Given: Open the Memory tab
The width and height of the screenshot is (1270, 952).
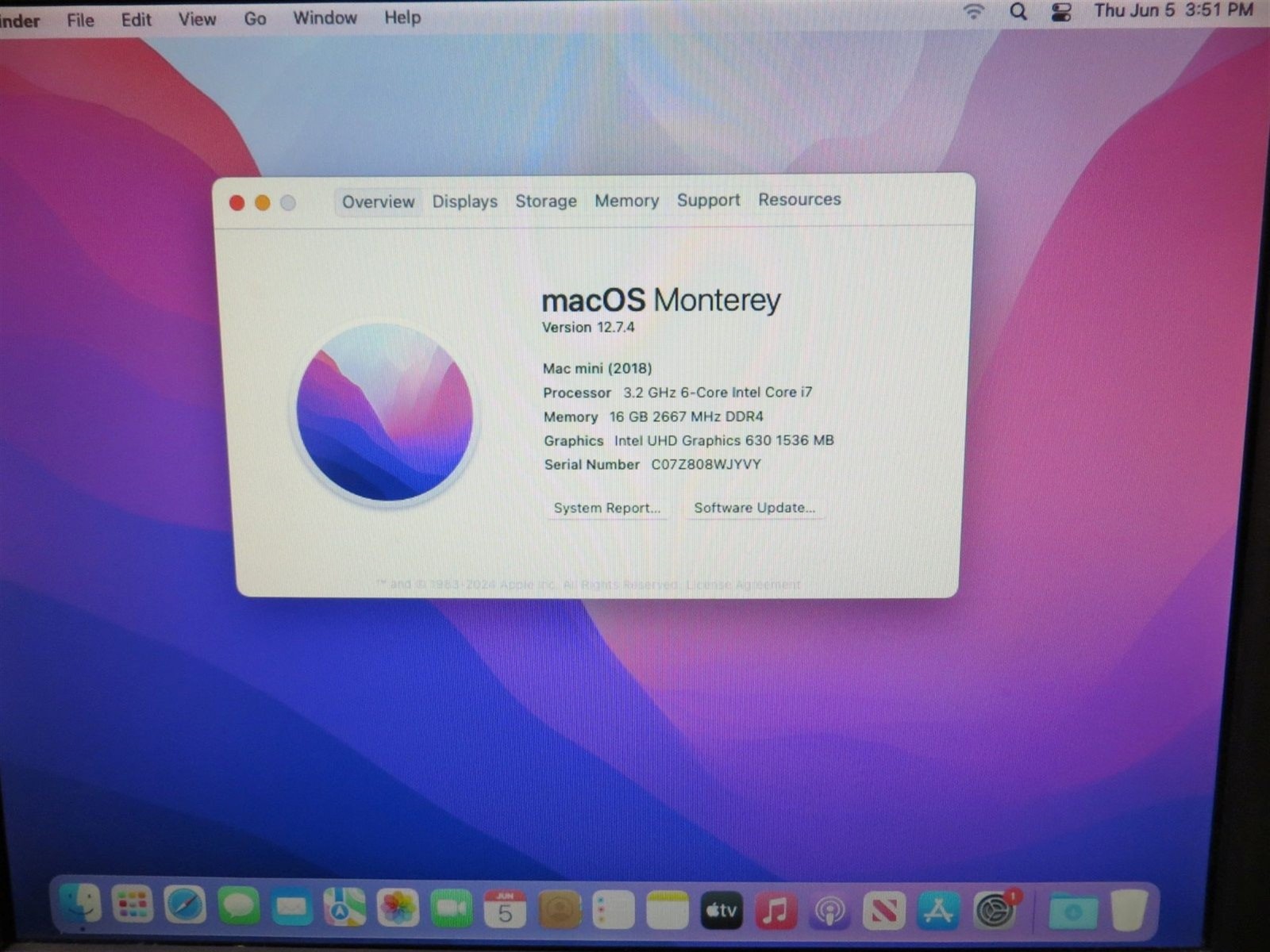Looking at the screenshot, I should click(x=627, y=201).
